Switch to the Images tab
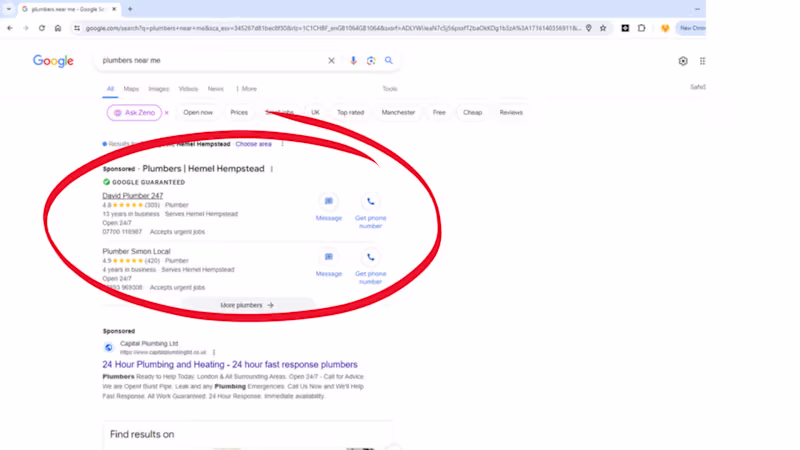This screenshot has height=450, width=800. pyautogui.click(x=159, y=89)
